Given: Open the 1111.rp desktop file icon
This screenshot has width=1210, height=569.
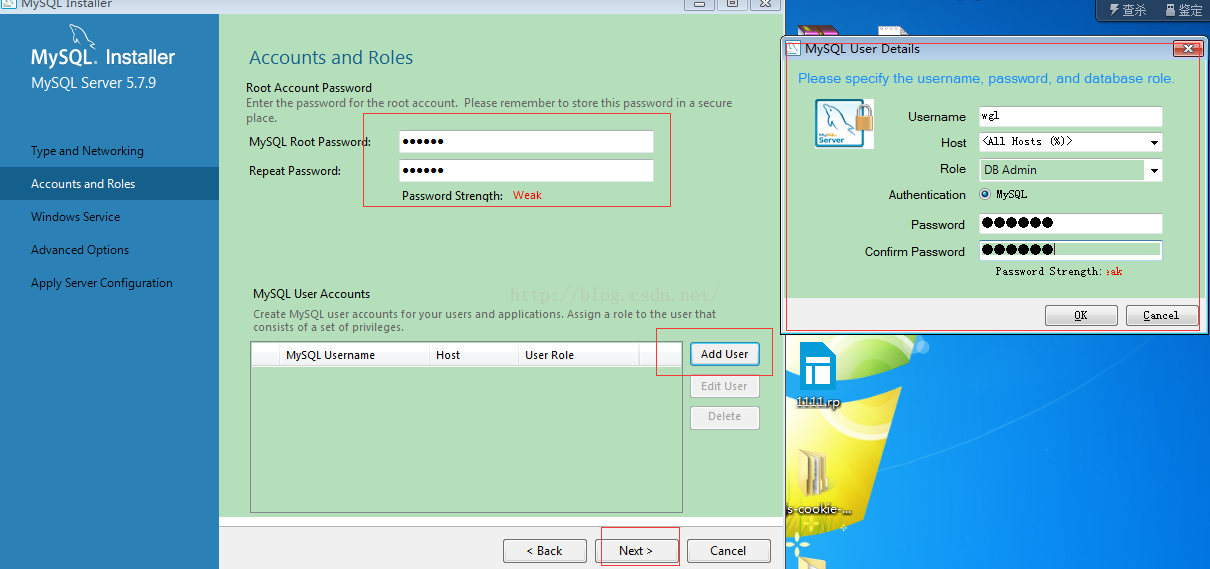Looking at the screenshot, I should point(818,374).
